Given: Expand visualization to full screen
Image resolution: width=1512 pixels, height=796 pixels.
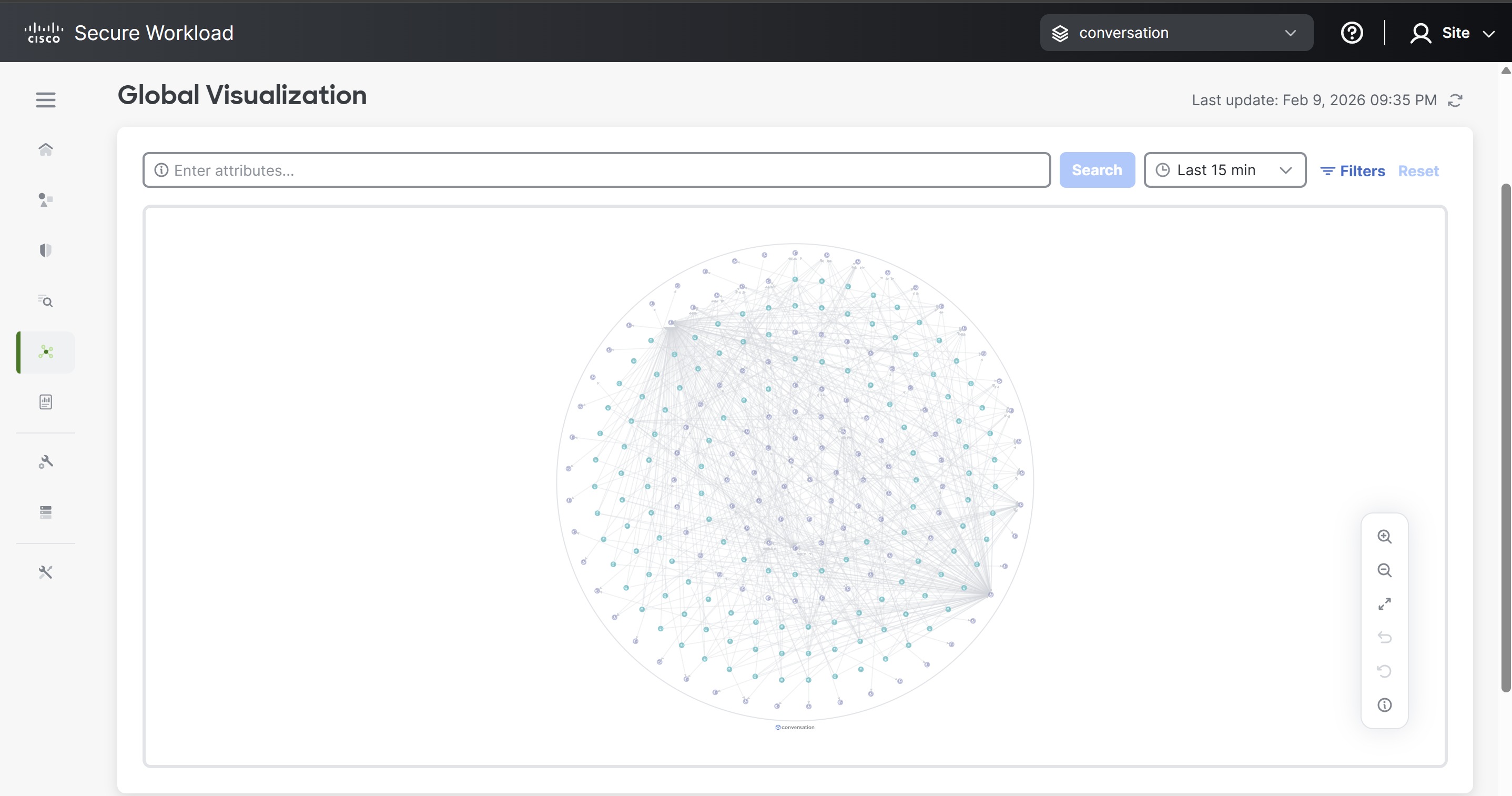Looking at the screenshot, I should 1384,603.
